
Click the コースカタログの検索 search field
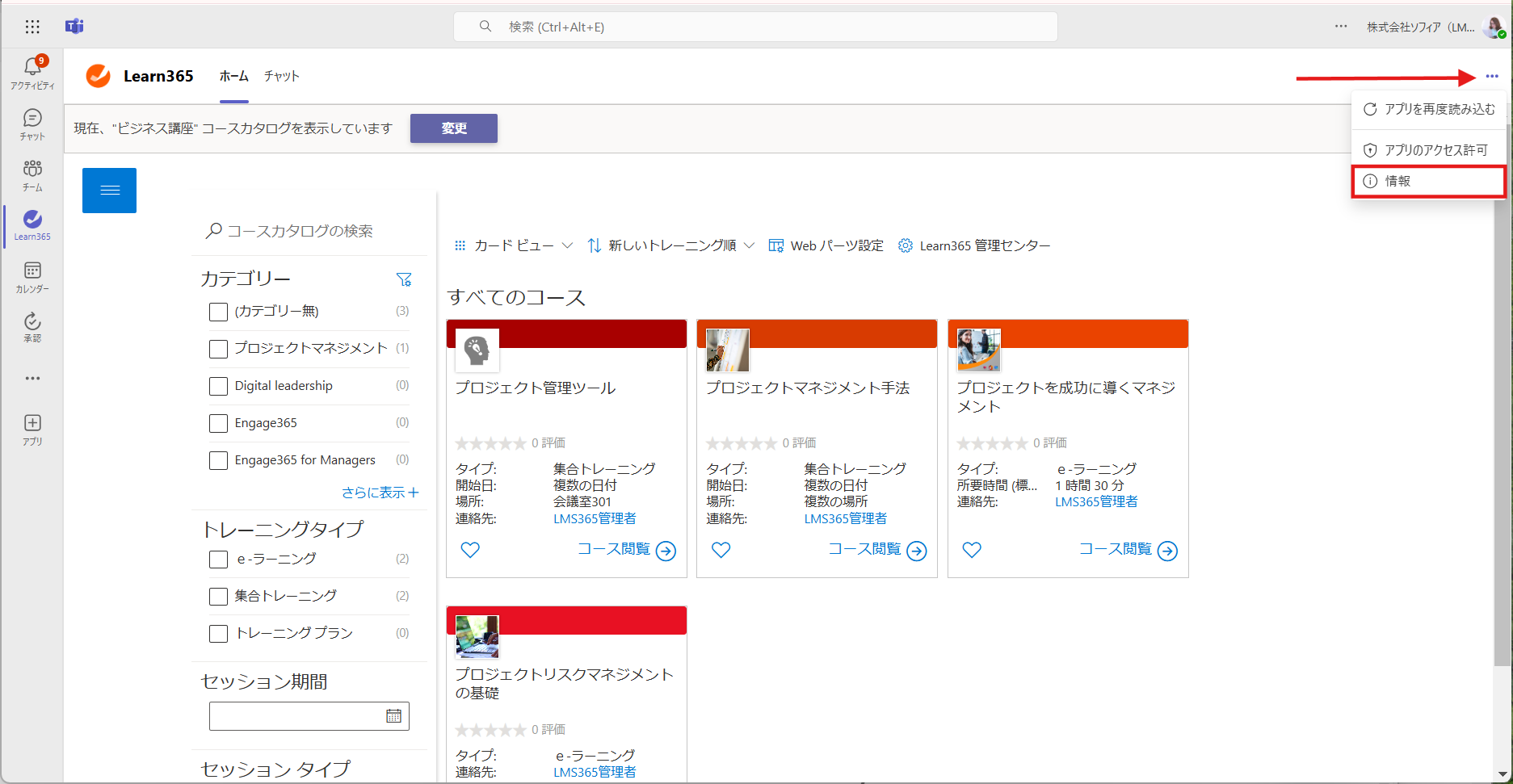tap(311, 231)
